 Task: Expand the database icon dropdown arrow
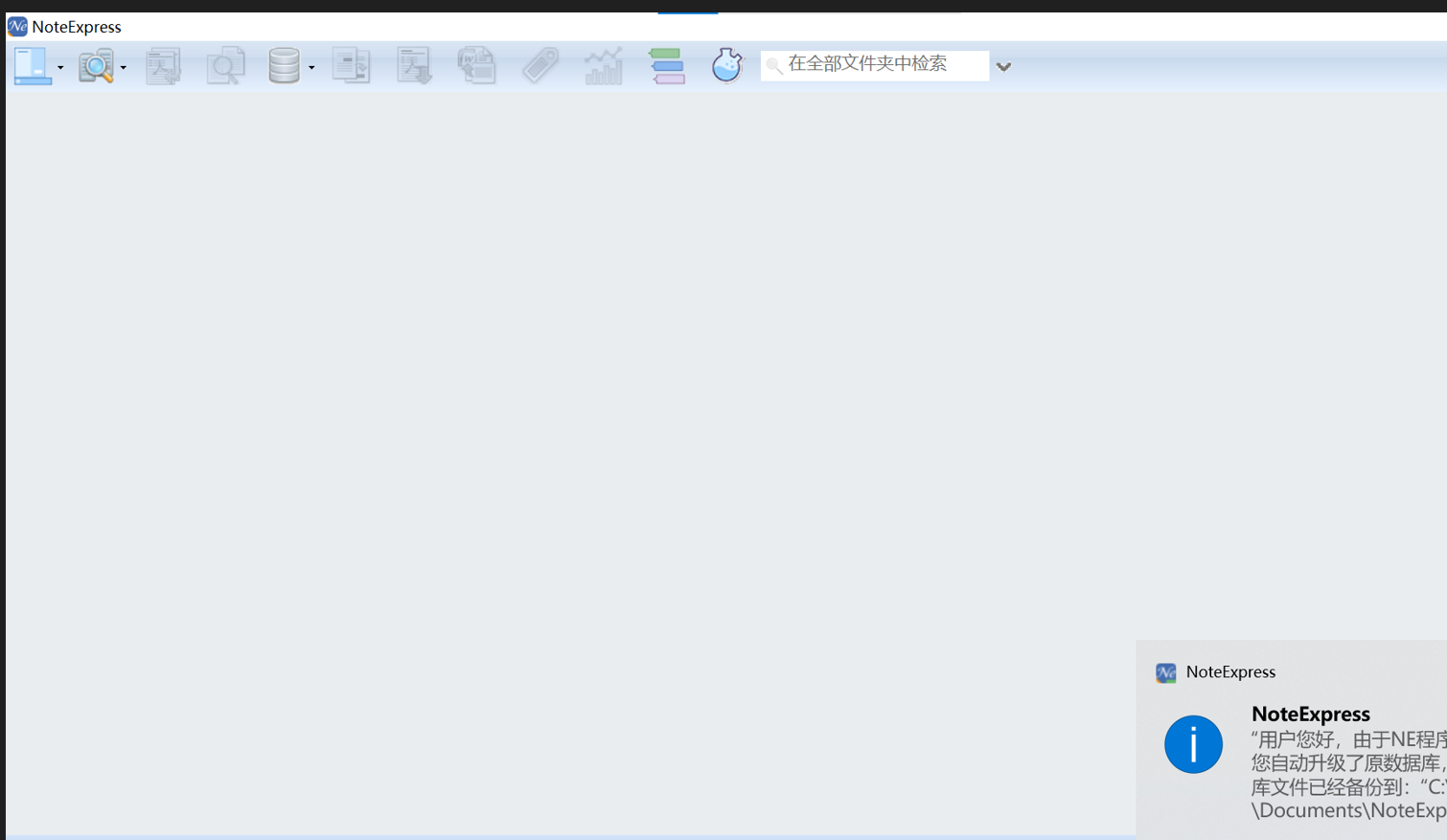pyautogui.click(x=311, y=68)
